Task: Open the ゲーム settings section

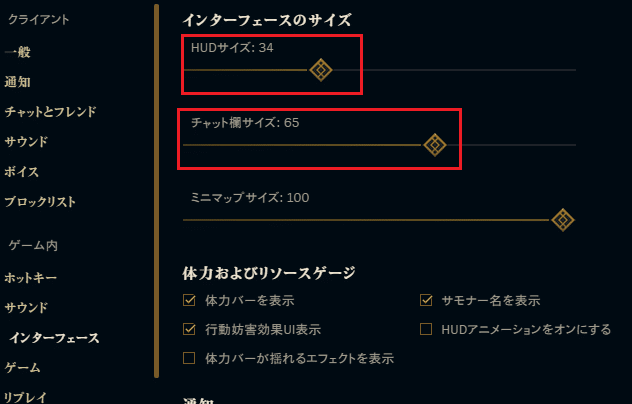Action: [22, 368]
